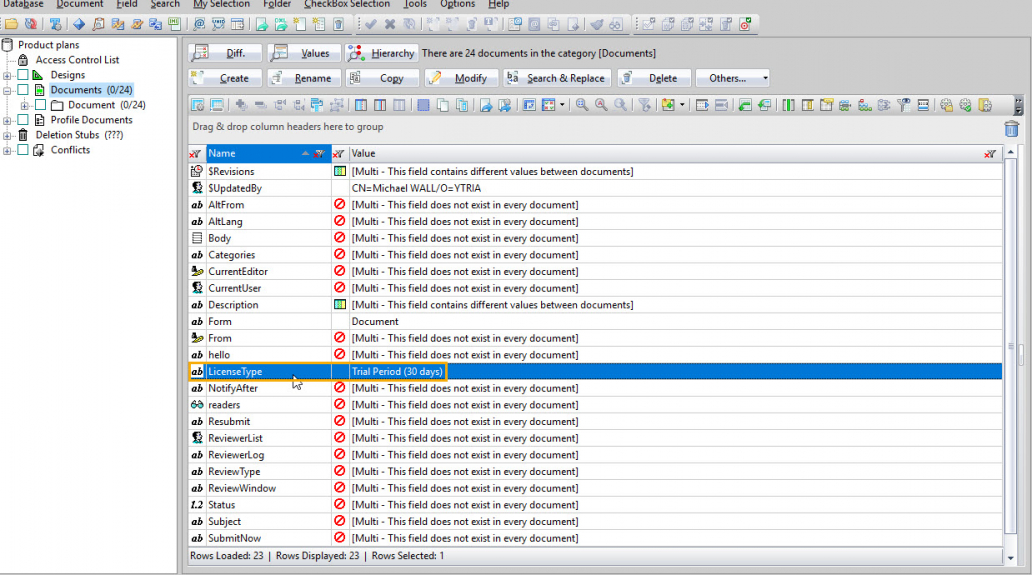
Task: Click the blue trash can beside grouping area
Action: [1012, 128]
